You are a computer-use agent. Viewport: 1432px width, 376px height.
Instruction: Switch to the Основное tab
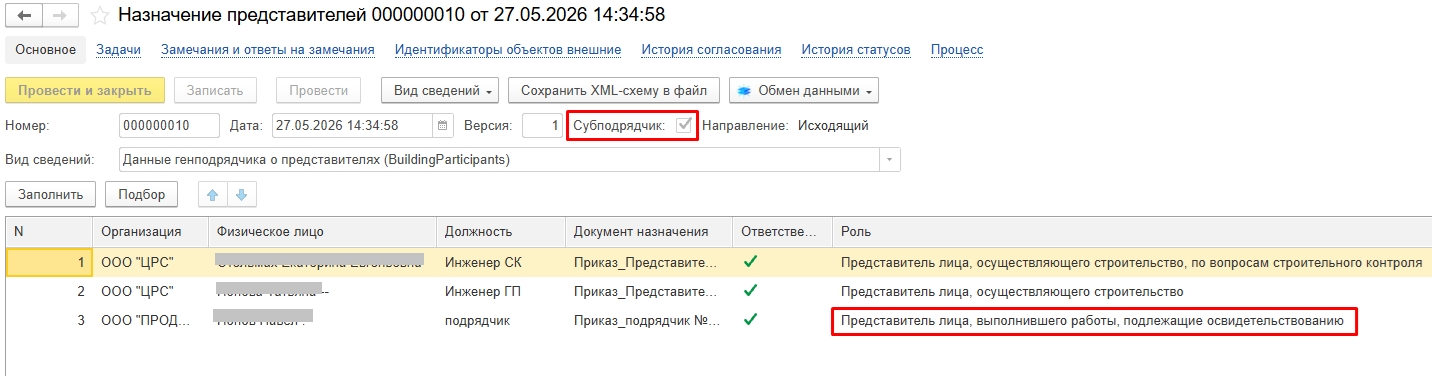point(45,49)
